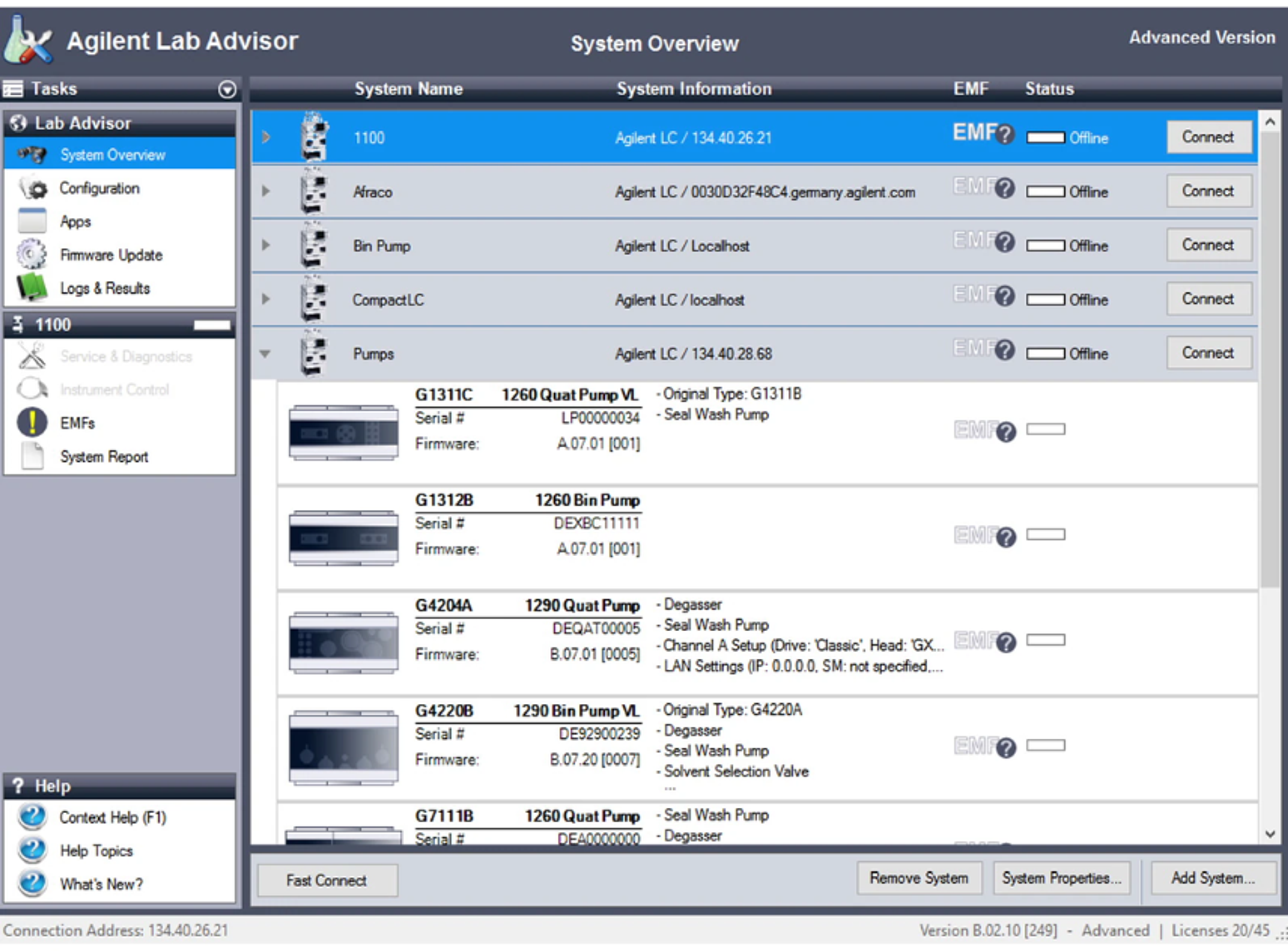Click EMF help icon for Afraco system
The height and width of the screenshot is (951, 1288).
(x=1005, y=189)
